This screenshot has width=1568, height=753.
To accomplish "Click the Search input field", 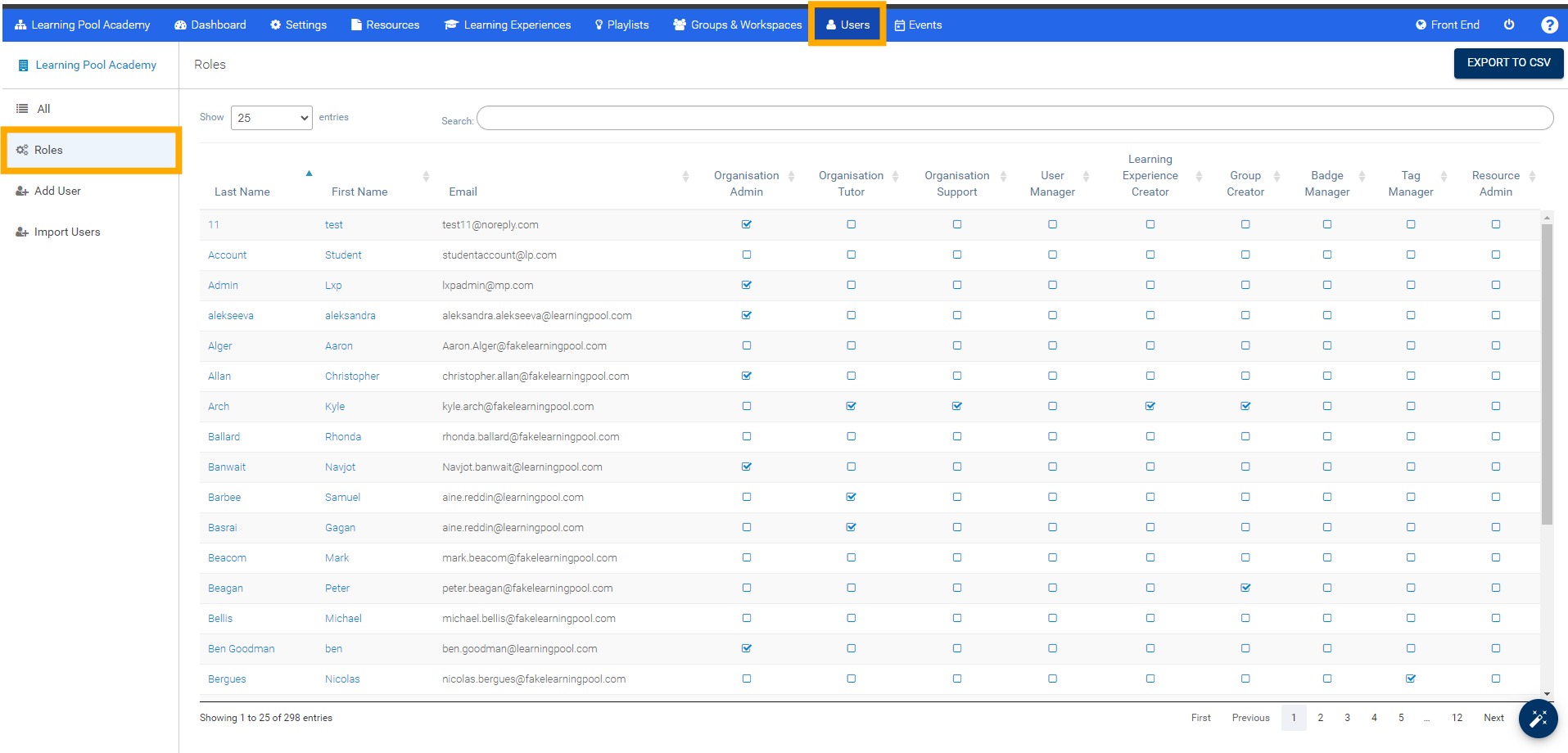I will coord(1014,118).
